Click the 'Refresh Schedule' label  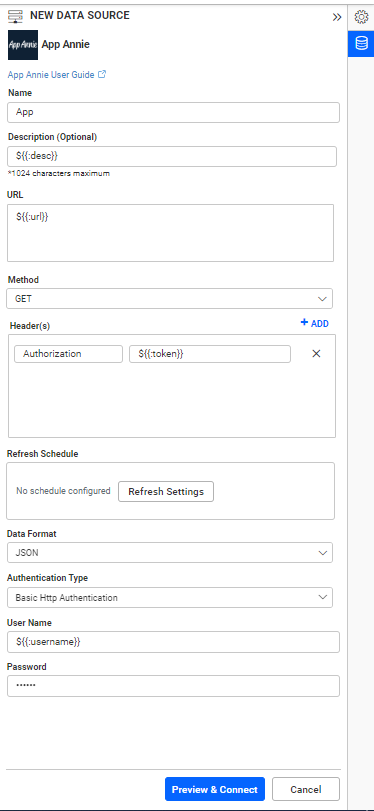point(42,454)
